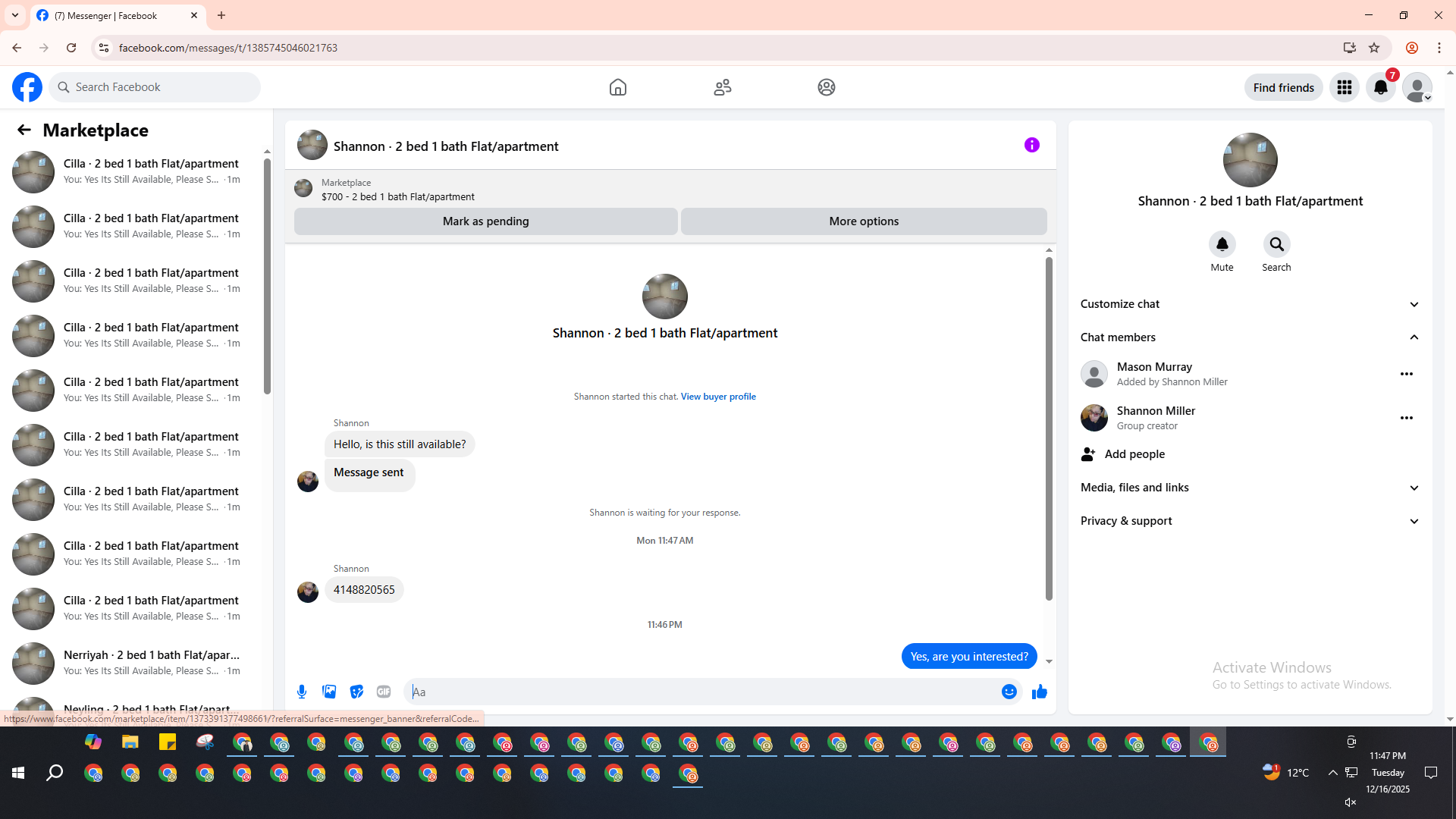Open the Friends icon in top navigation
This screenshot has width=1456, height=819.
coord(723,87)
